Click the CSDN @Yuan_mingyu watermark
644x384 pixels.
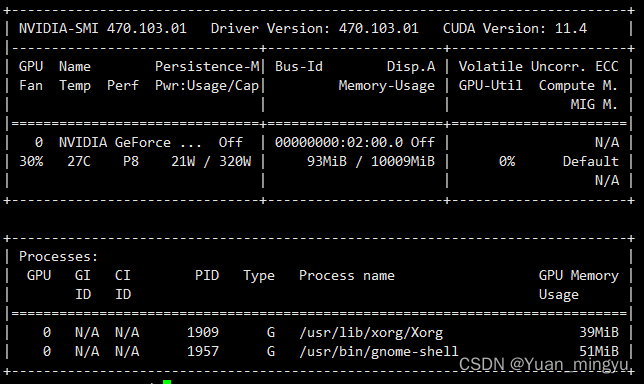point(543,365)
